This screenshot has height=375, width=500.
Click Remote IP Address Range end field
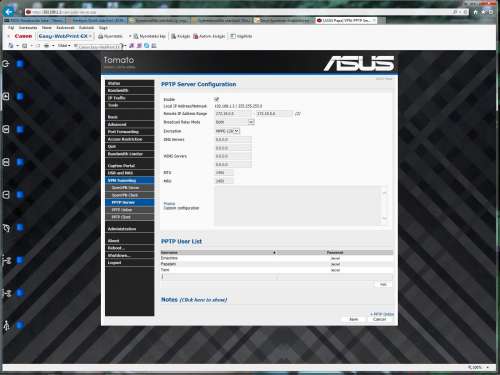(274, 114)
